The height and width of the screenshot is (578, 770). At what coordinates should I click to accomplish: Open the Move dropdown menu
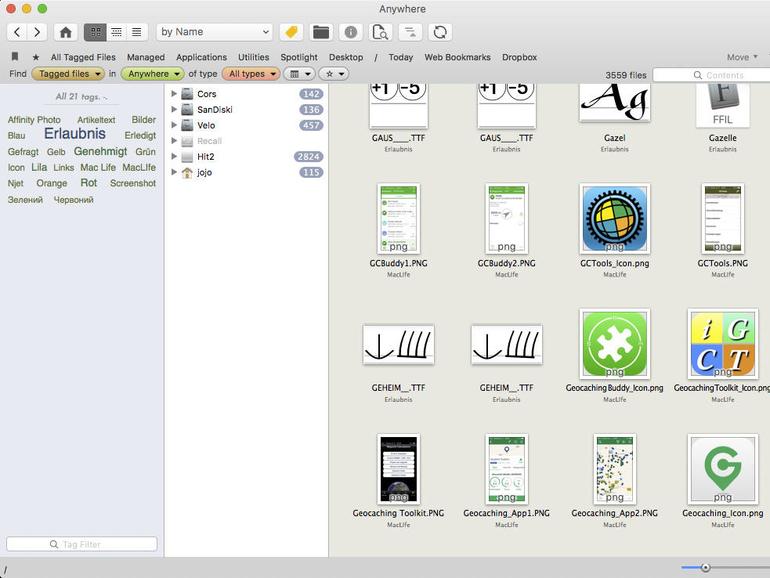point(742,57)
